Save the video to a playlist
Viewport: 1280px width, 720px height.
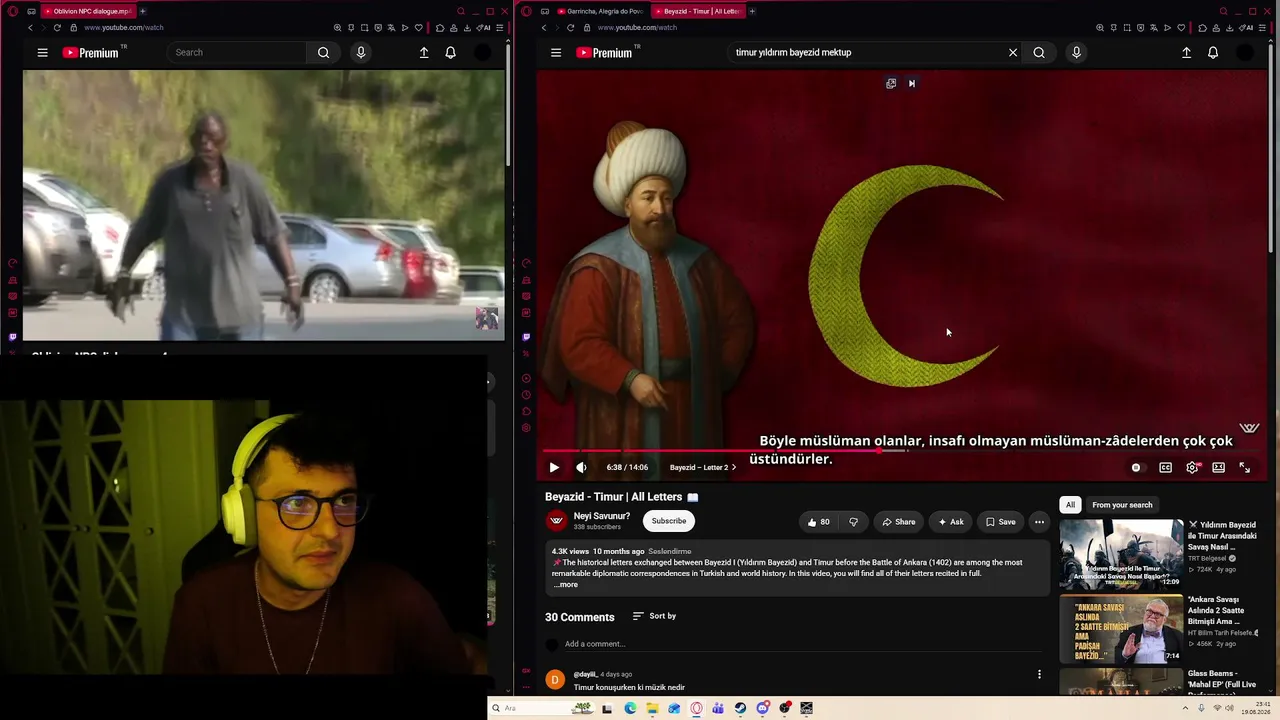1000,521
